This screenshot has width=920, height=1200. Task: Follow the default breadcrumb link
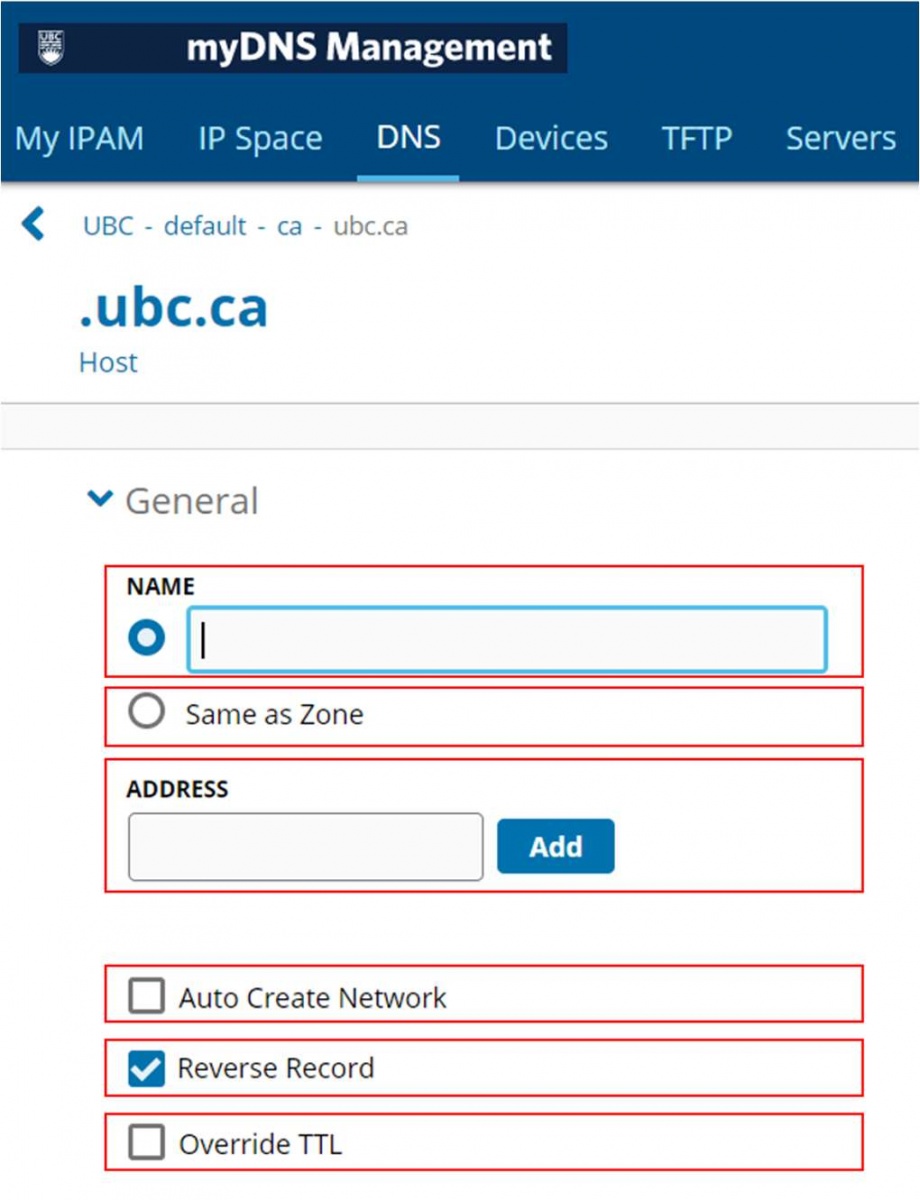pyautogui.click(x=205, y=226)
